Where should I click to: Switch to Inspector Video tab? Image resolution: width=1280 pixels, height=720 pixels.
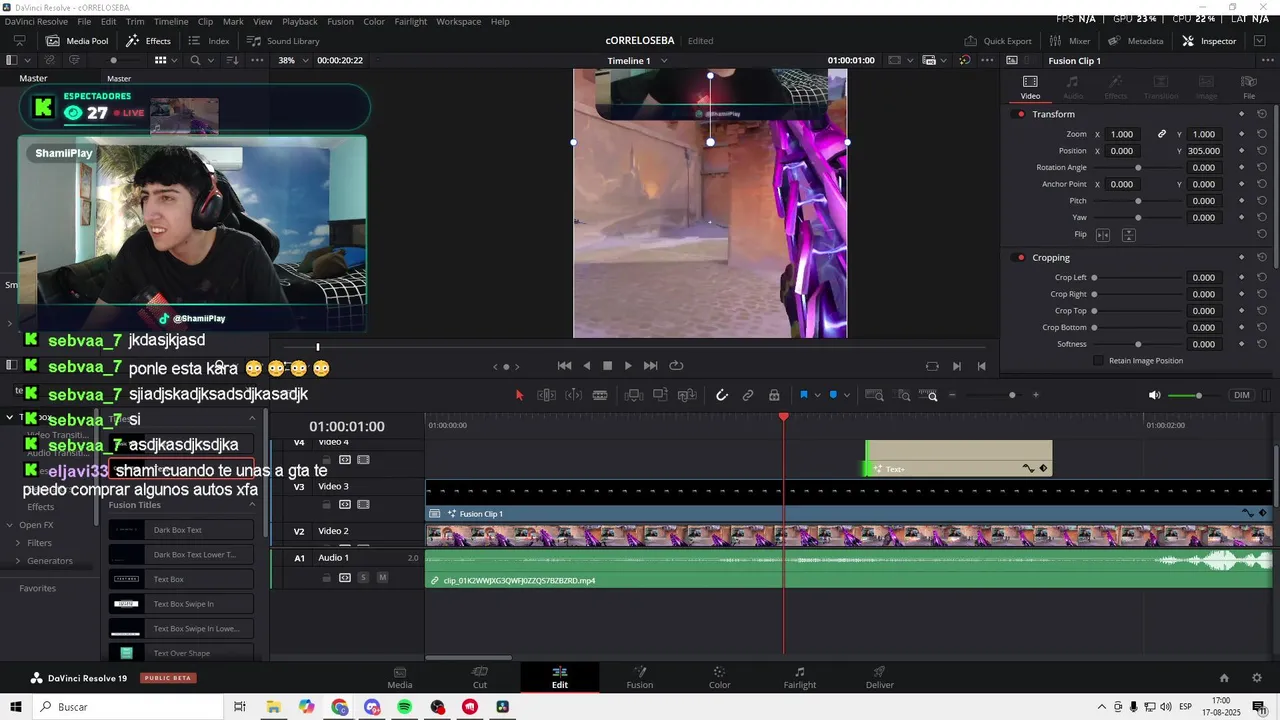click(x=1030, y=87)
